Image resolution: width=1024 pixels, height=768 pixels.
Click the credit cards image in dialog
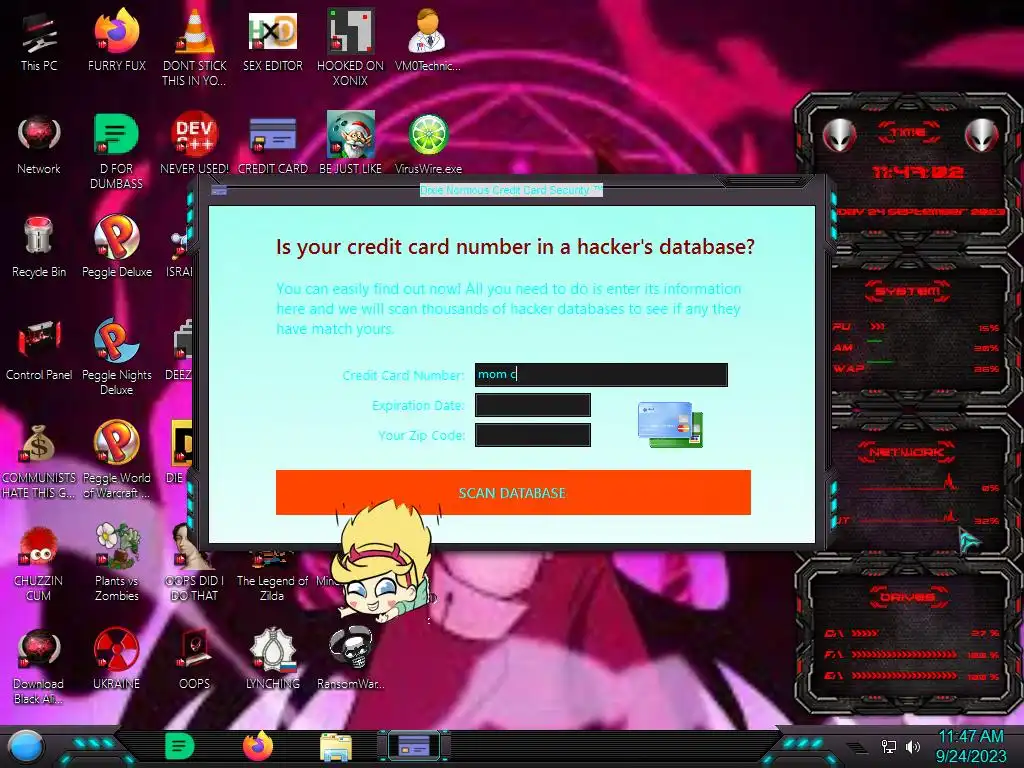coord(670,424)
